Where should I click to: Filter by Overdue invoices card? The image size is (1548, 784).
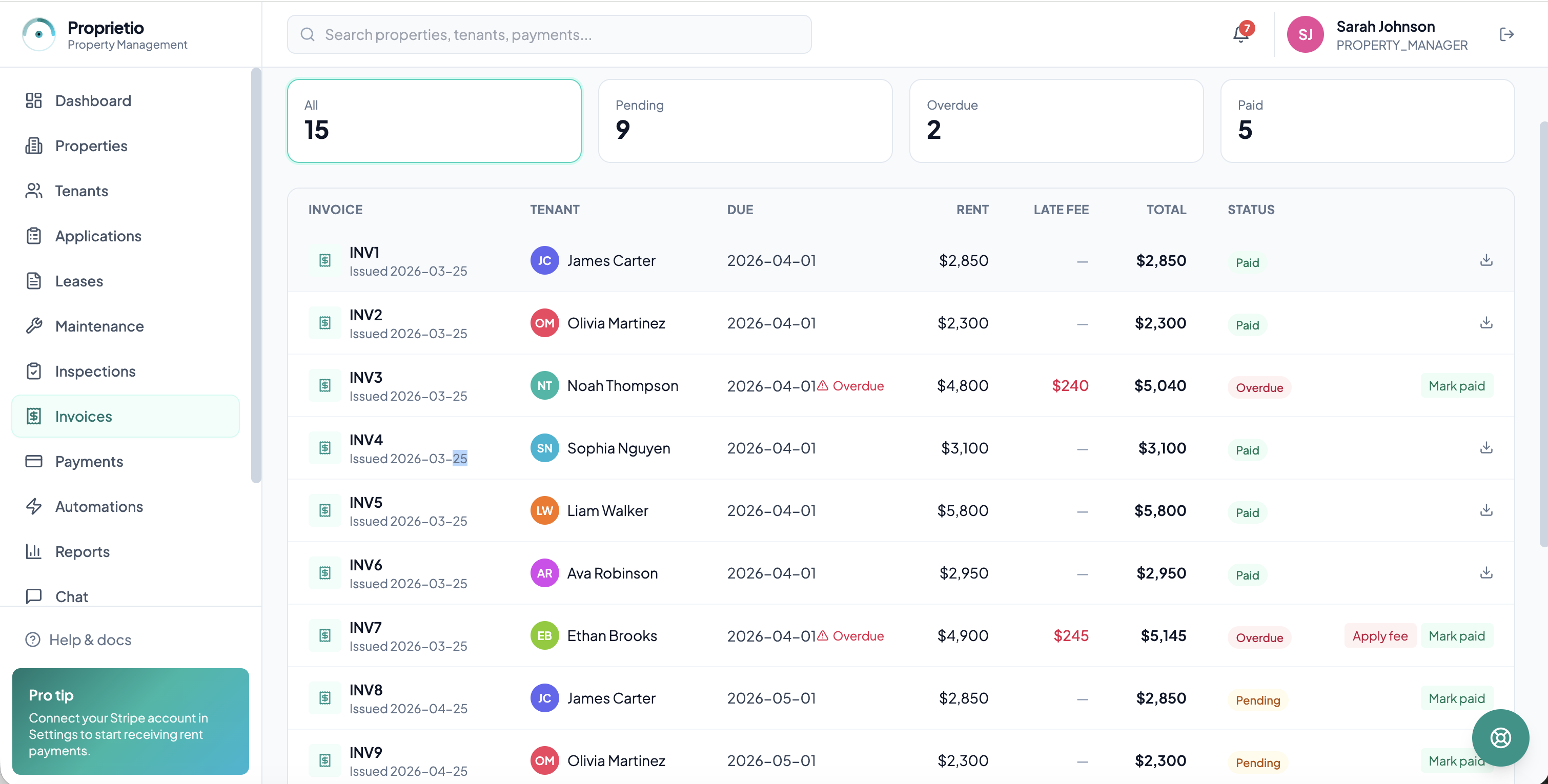(x=1056, y=121)
